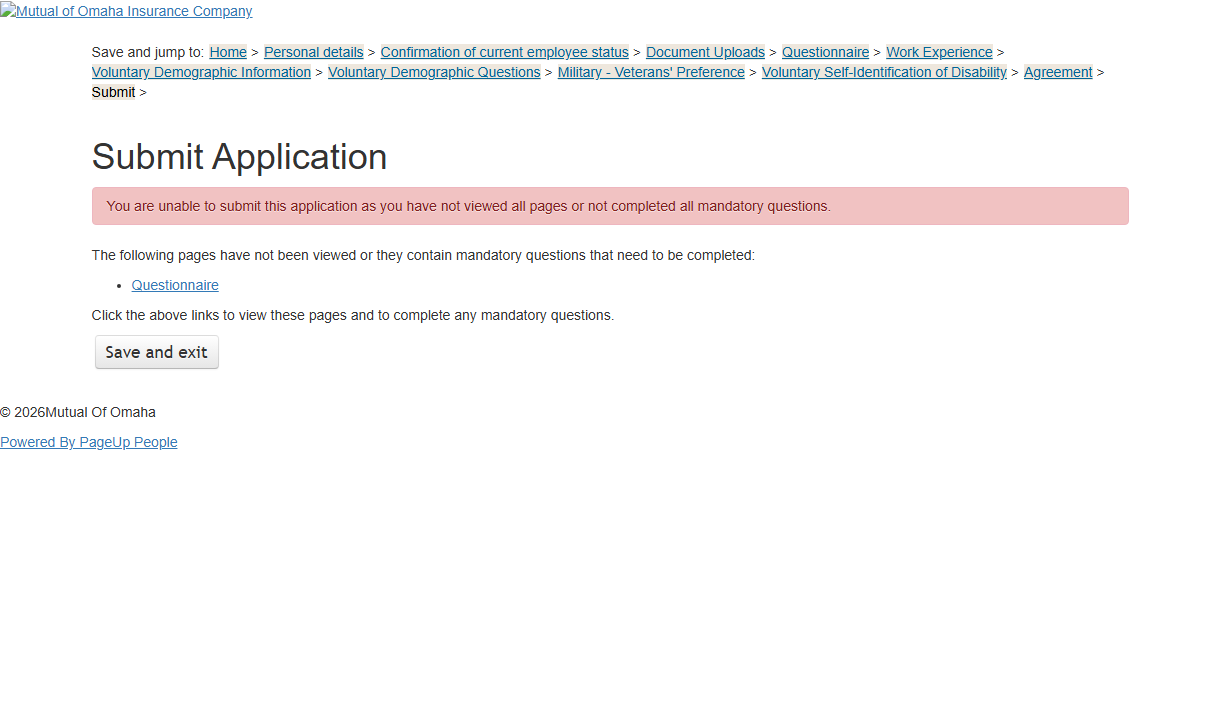
Task: Open Voluntary Demographic Information page
Action: click(x=201, y=72)
